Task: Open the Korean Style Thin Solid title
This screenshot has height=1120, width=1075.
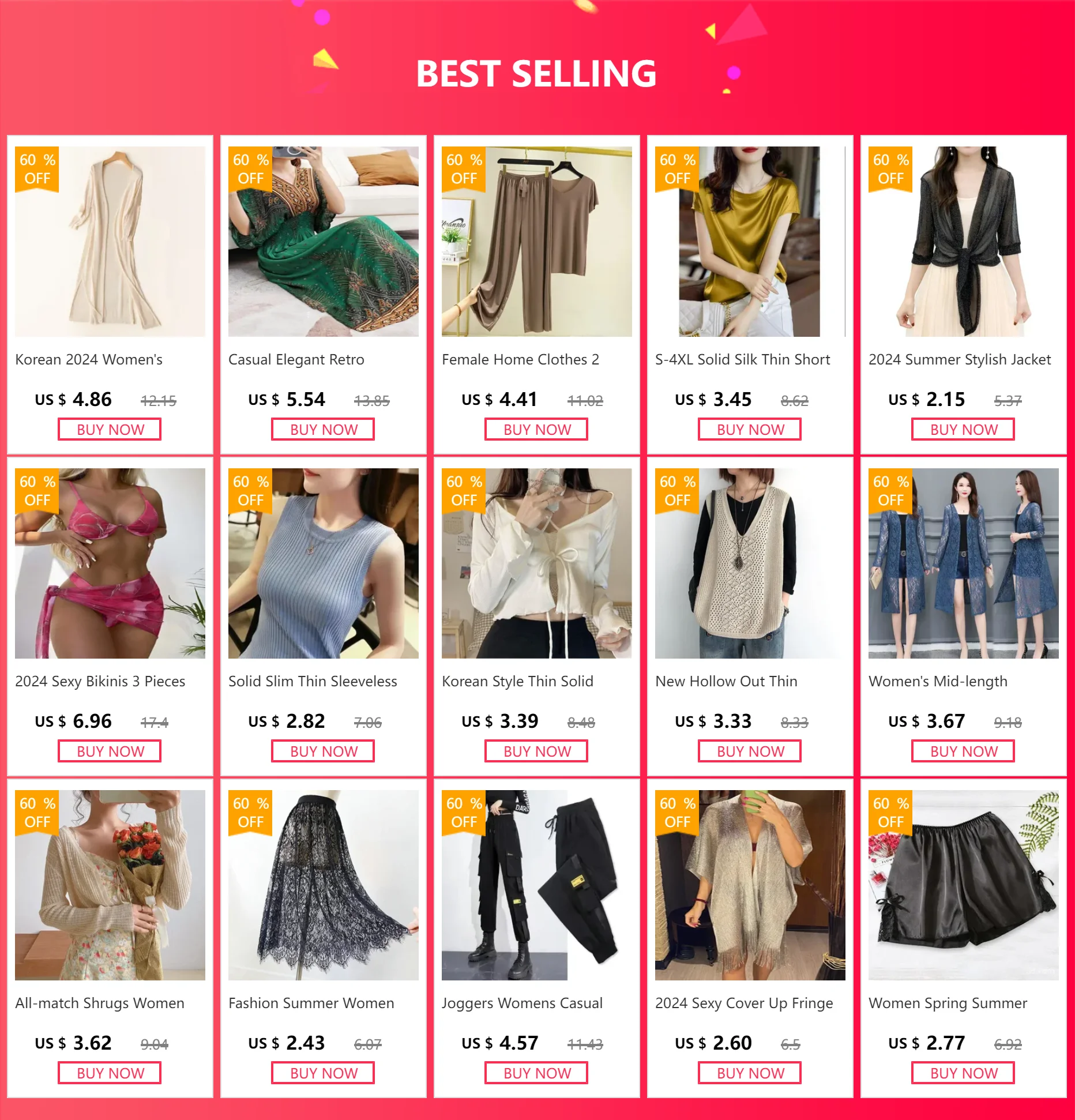Action: click(x=517, y=681)
